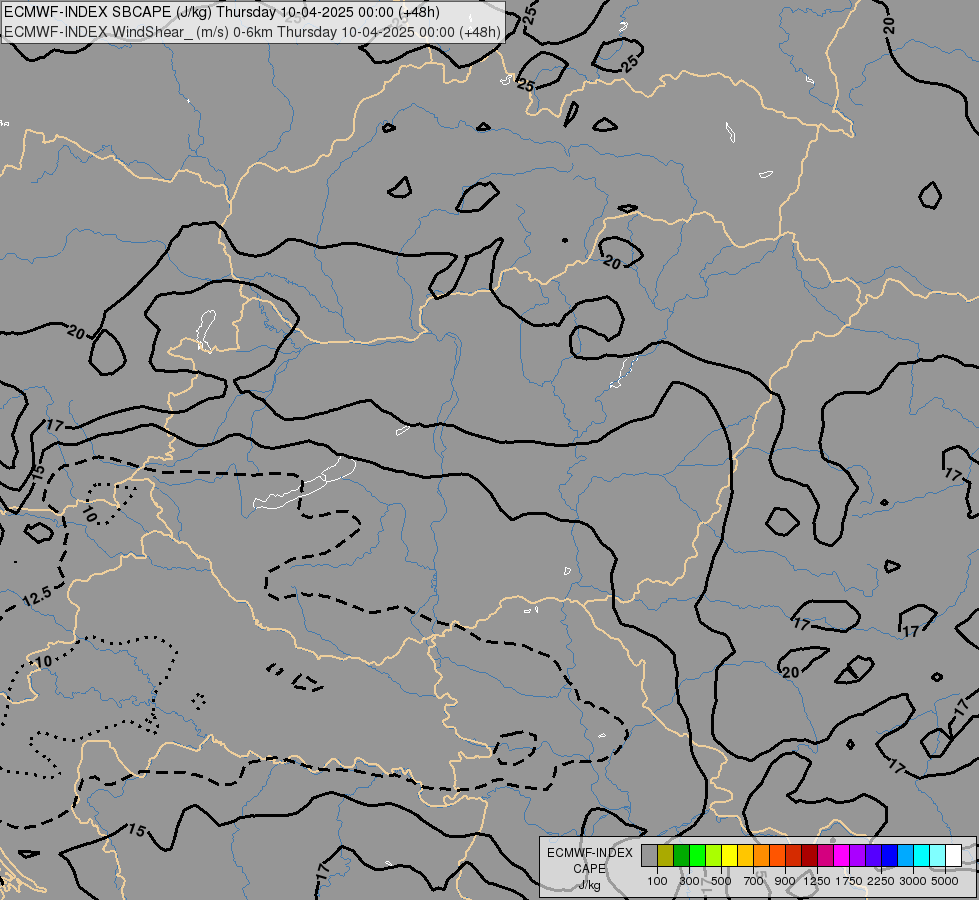Click the sky blue swatch before the 3000 tick

click(905, 855)
